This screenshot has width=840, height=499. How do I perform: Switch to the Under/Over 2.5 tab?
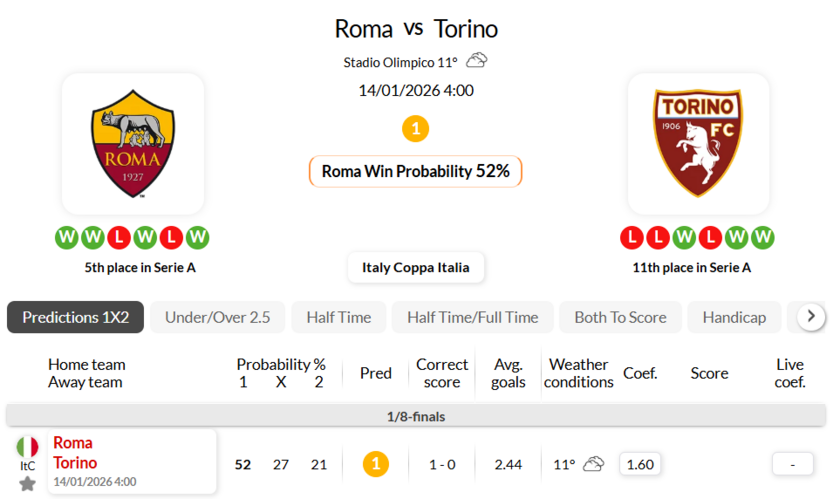coord(217,317)
